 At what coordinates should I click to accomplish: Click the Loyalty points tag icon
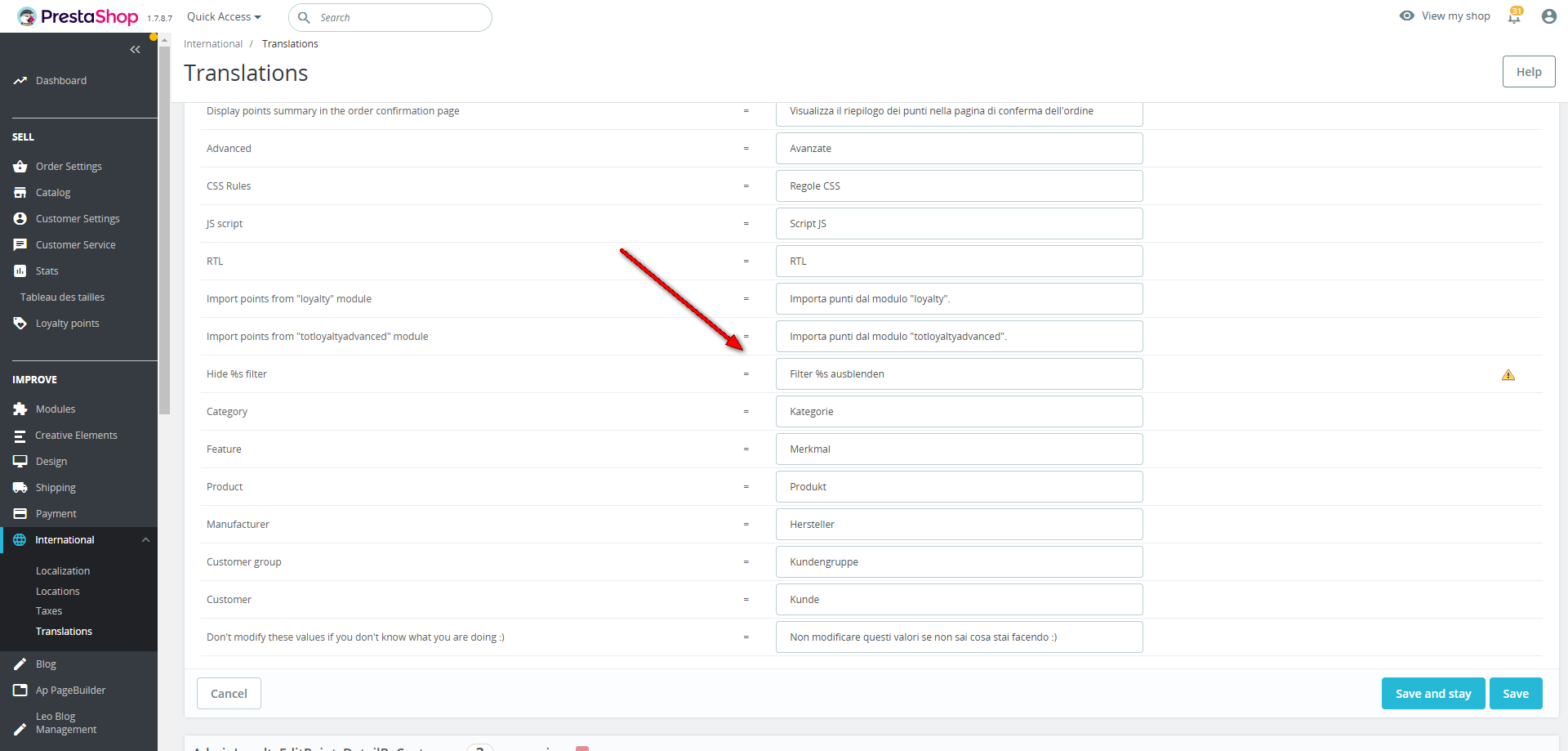click(x=20, y=324)
